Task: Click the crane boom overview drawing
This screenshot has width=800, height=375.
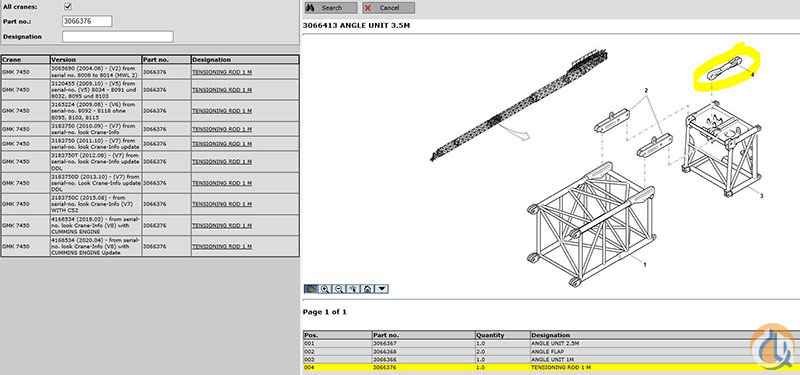Action: click(x=518, y=105)
